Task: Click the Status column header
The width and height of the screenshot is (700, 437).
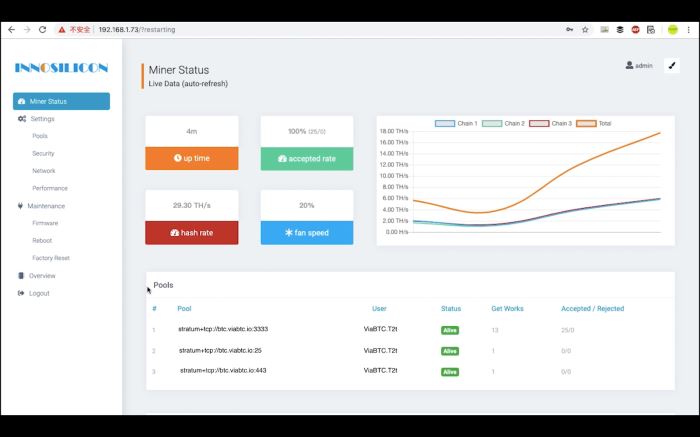Action: coord(450,308)
